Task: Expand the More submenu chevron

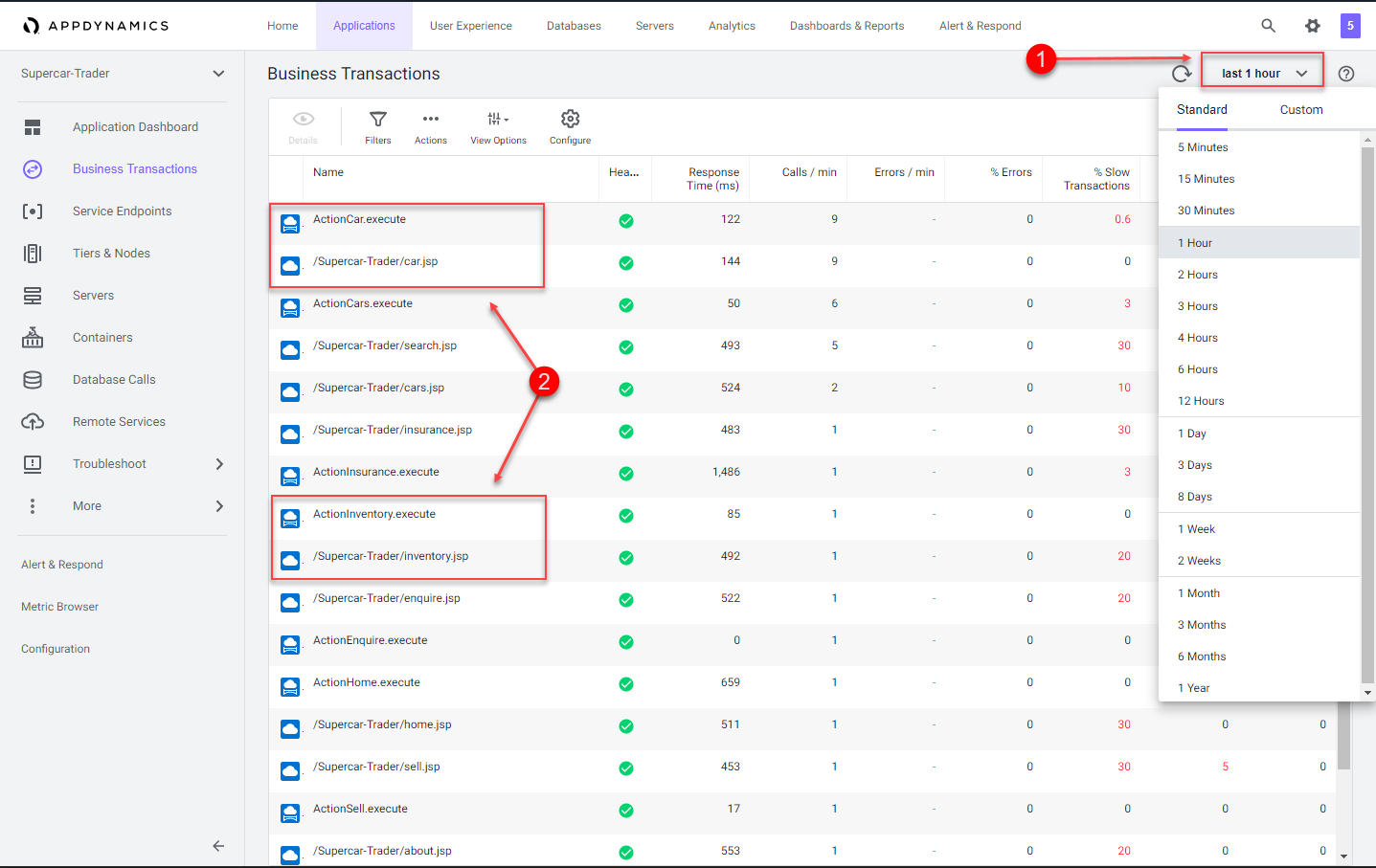Action: point(219,506)
